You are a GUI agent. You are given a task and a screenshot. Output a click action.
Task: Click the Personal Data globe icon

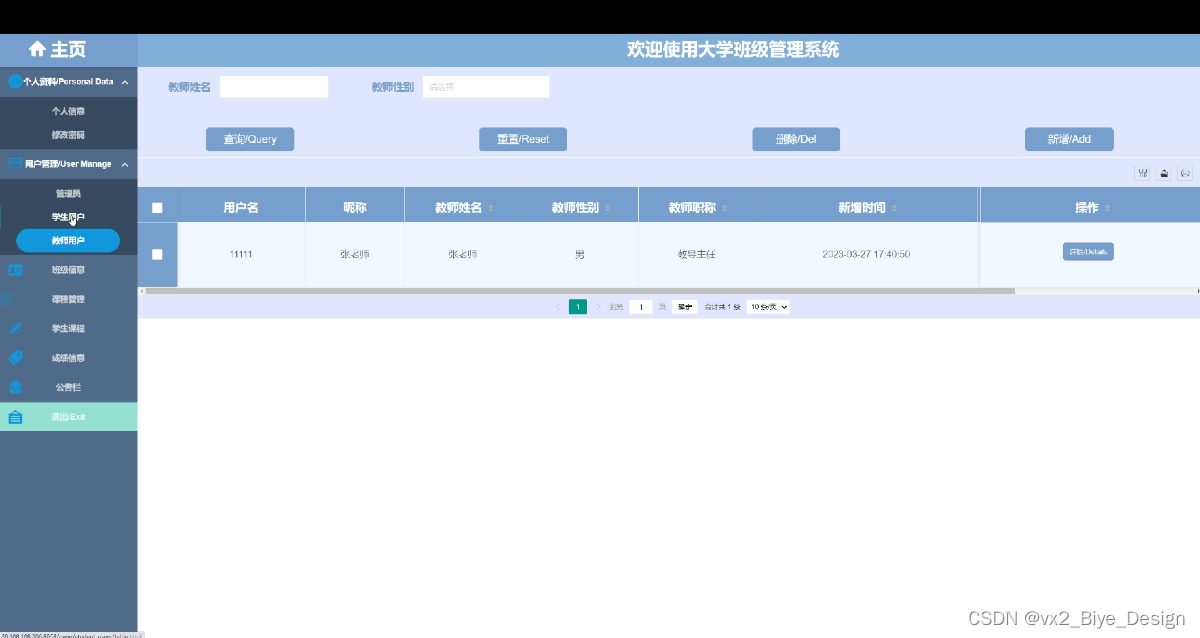pos(15,82)
